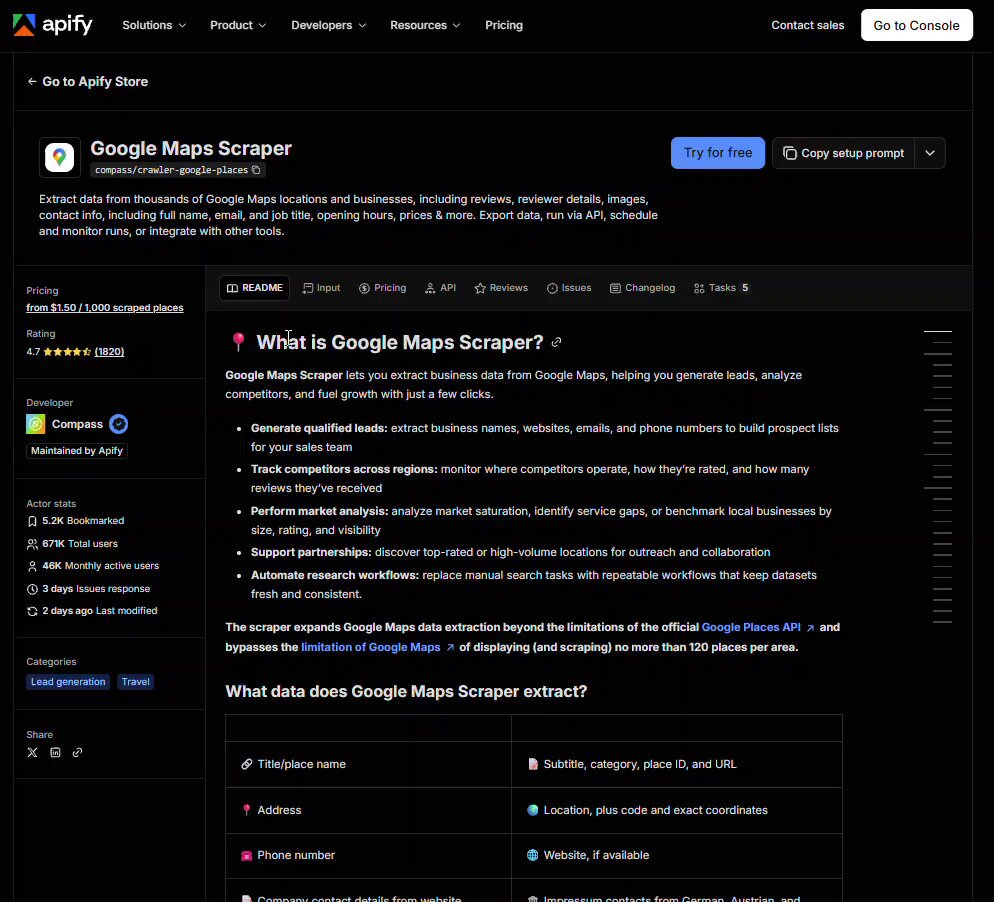Image resolution: width=994 pixels, height=902 pixels.
Task: Click the star rating icons
Action: coord(67,352)
